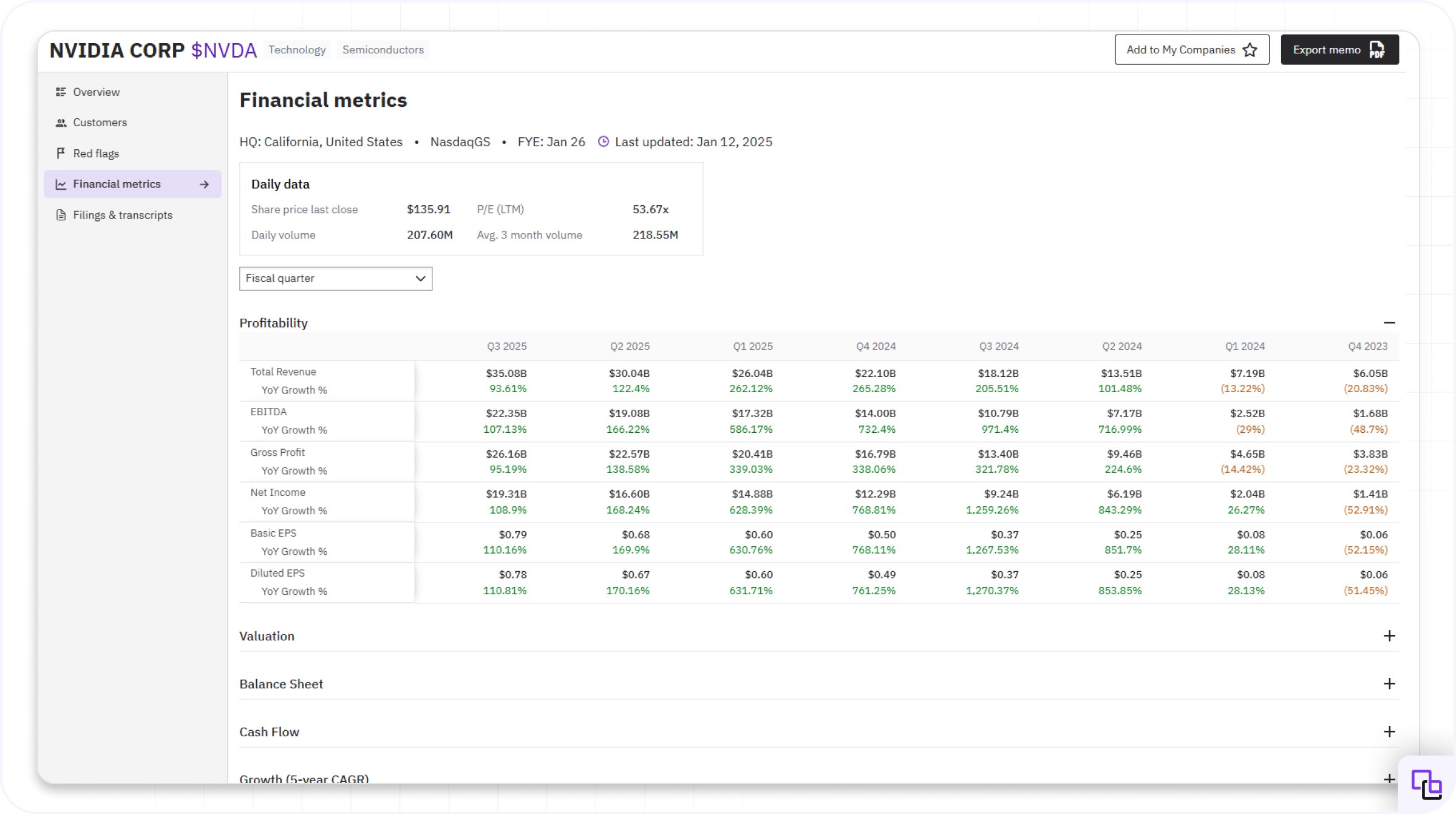Collapse the Profitability section

(x=1389, y=322)
